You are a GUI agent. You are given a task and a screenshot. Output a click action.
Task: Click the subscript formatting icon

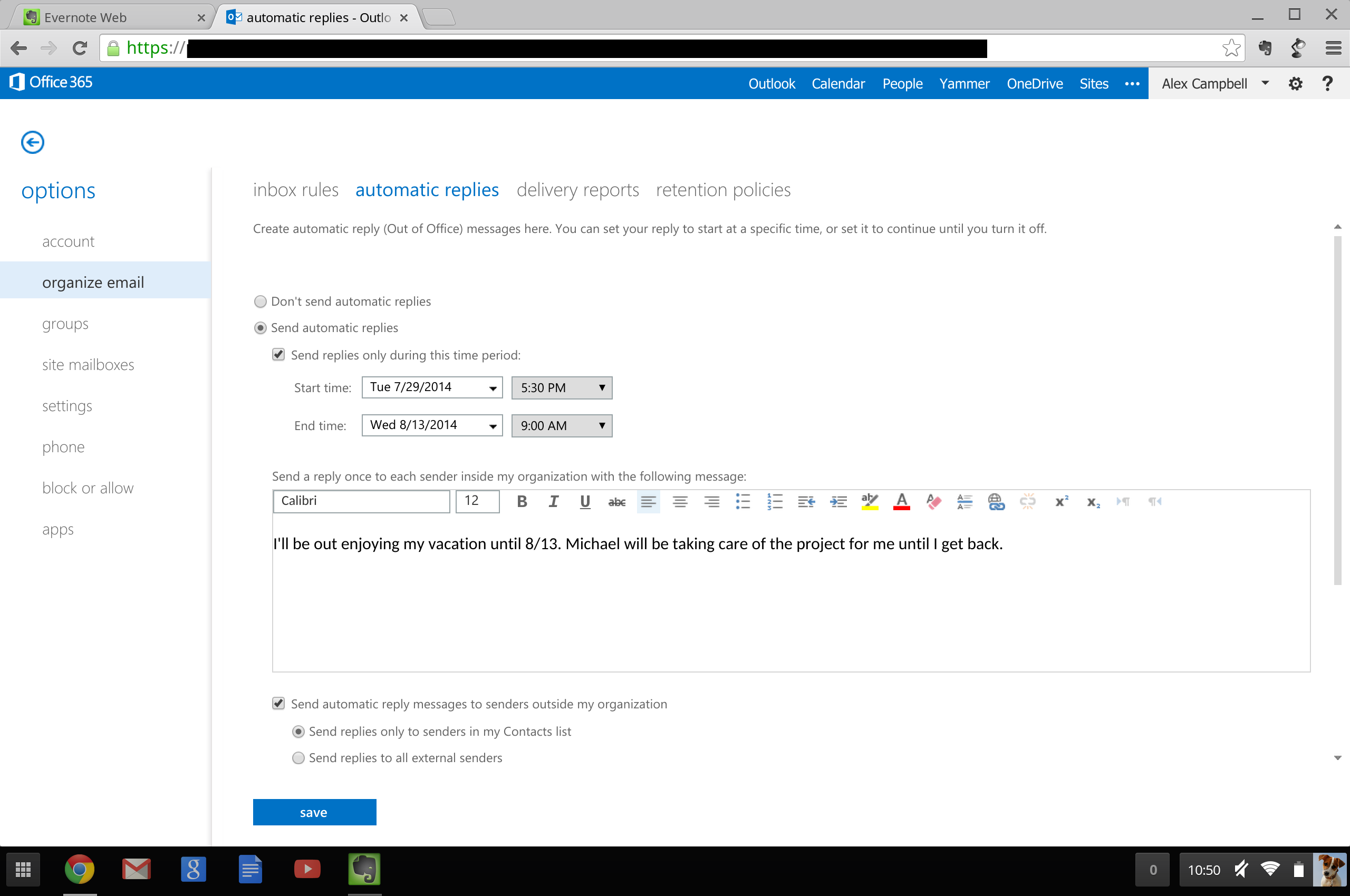[x=1092, y=502]
